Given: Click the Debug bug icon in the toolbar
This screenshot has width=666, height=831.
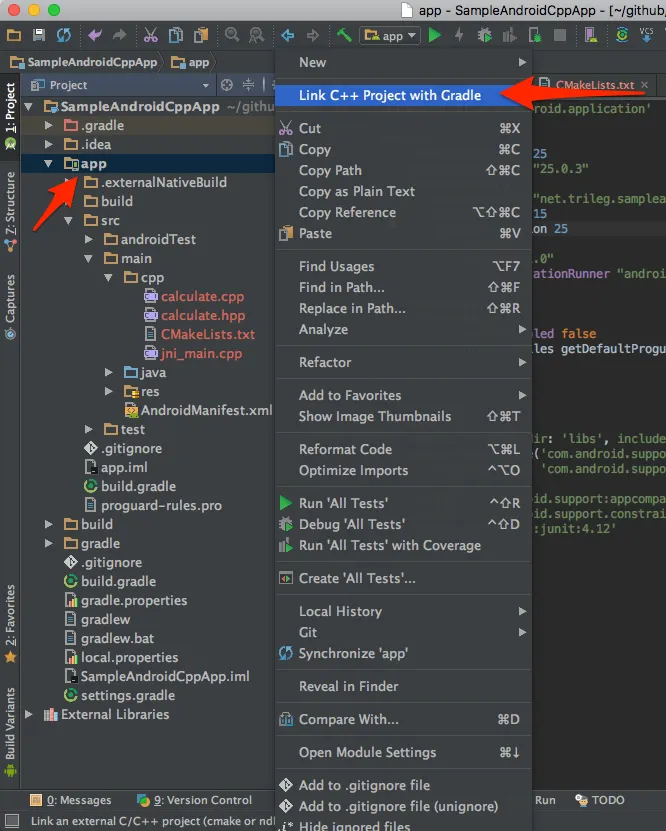Looking at the screenshot, I should (484, 35).
